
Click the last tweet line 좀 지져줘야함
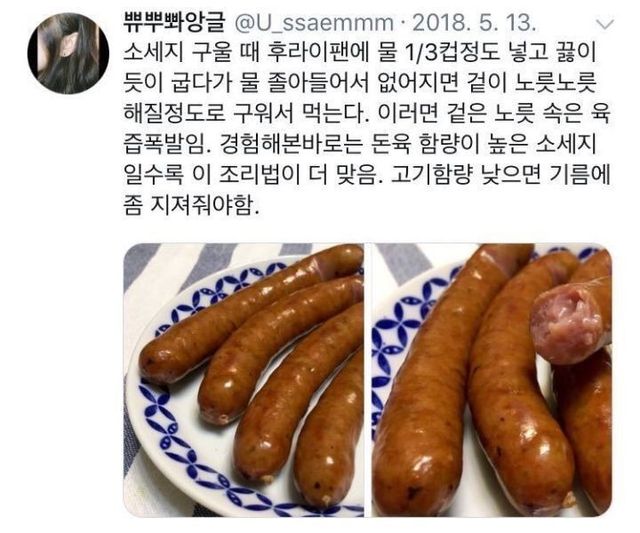191,205
